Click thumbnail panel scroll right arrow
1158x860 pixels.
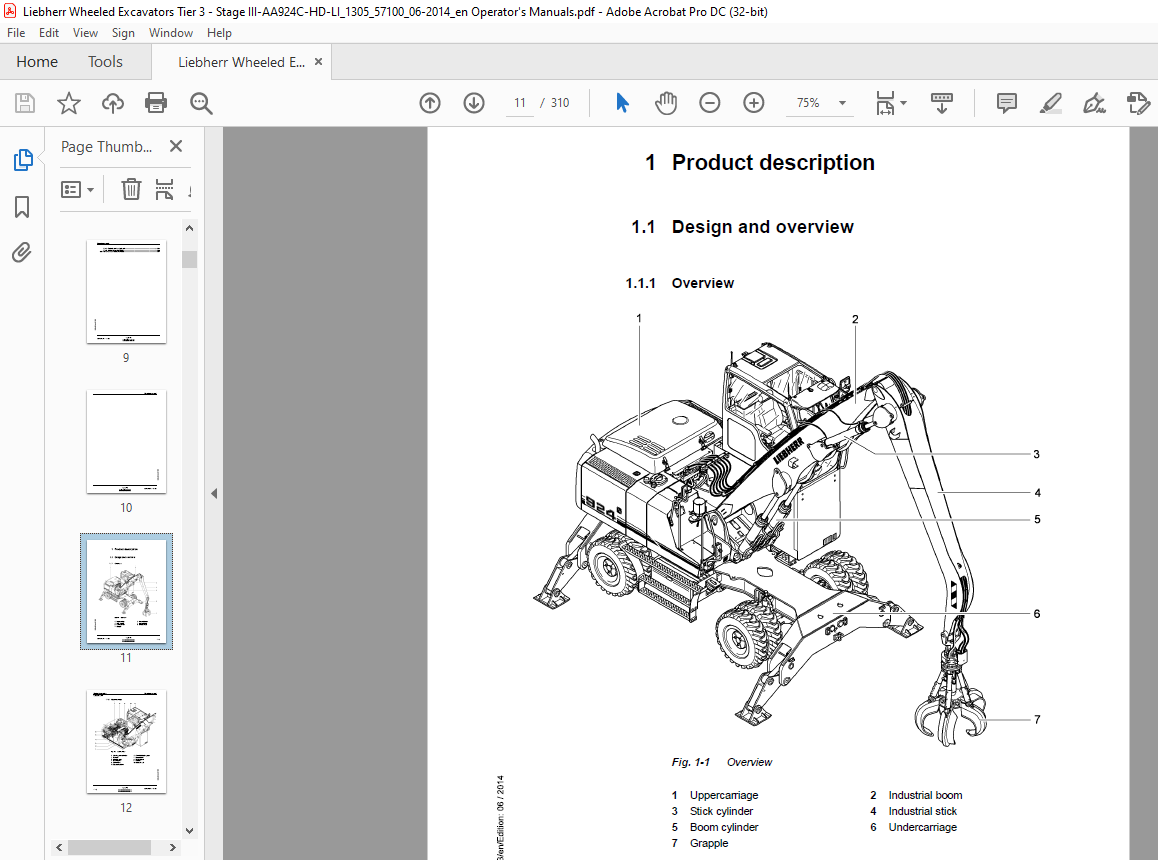[173, 847]
